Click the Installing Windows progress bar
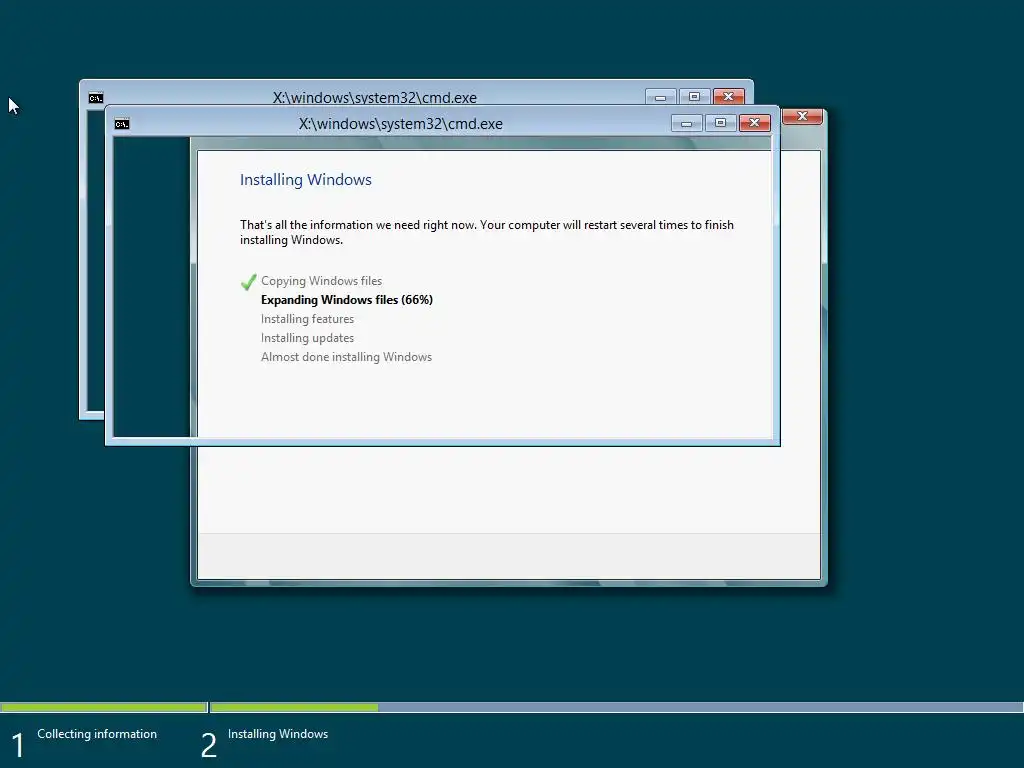The width and height of the screenshot is (1024, 768). [x=617, y=707]
